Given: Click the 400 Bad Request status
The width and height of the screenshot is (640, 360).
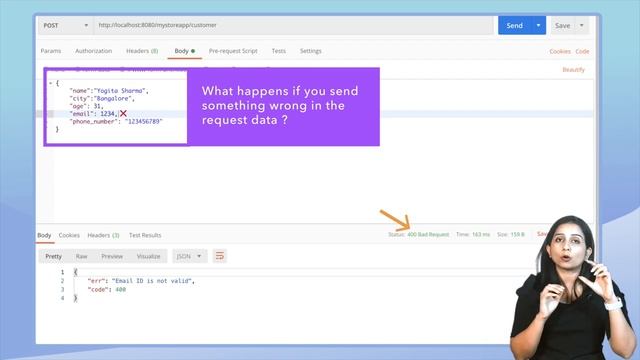Looking at the screenshot, I should [428, 235].
